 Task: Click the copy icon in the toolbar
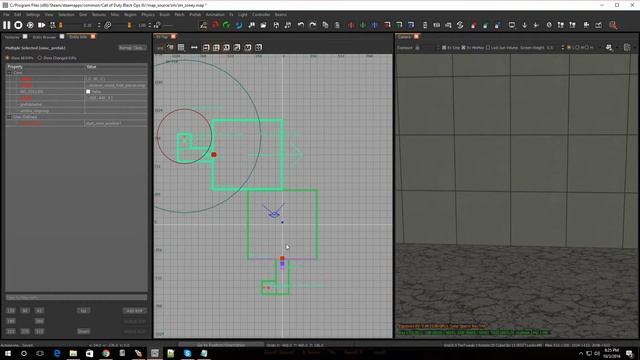coord(325,25)
